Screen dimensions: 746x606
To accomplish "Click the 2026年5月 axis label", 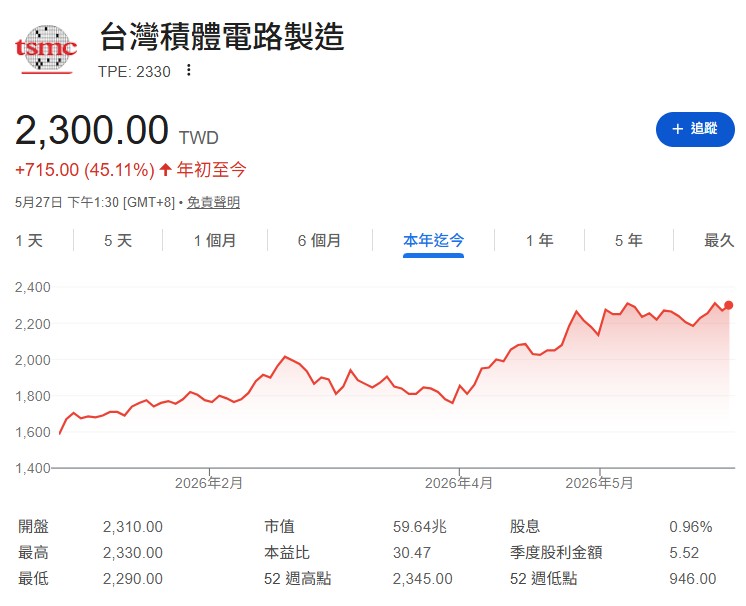I will [x=599, y=483].
